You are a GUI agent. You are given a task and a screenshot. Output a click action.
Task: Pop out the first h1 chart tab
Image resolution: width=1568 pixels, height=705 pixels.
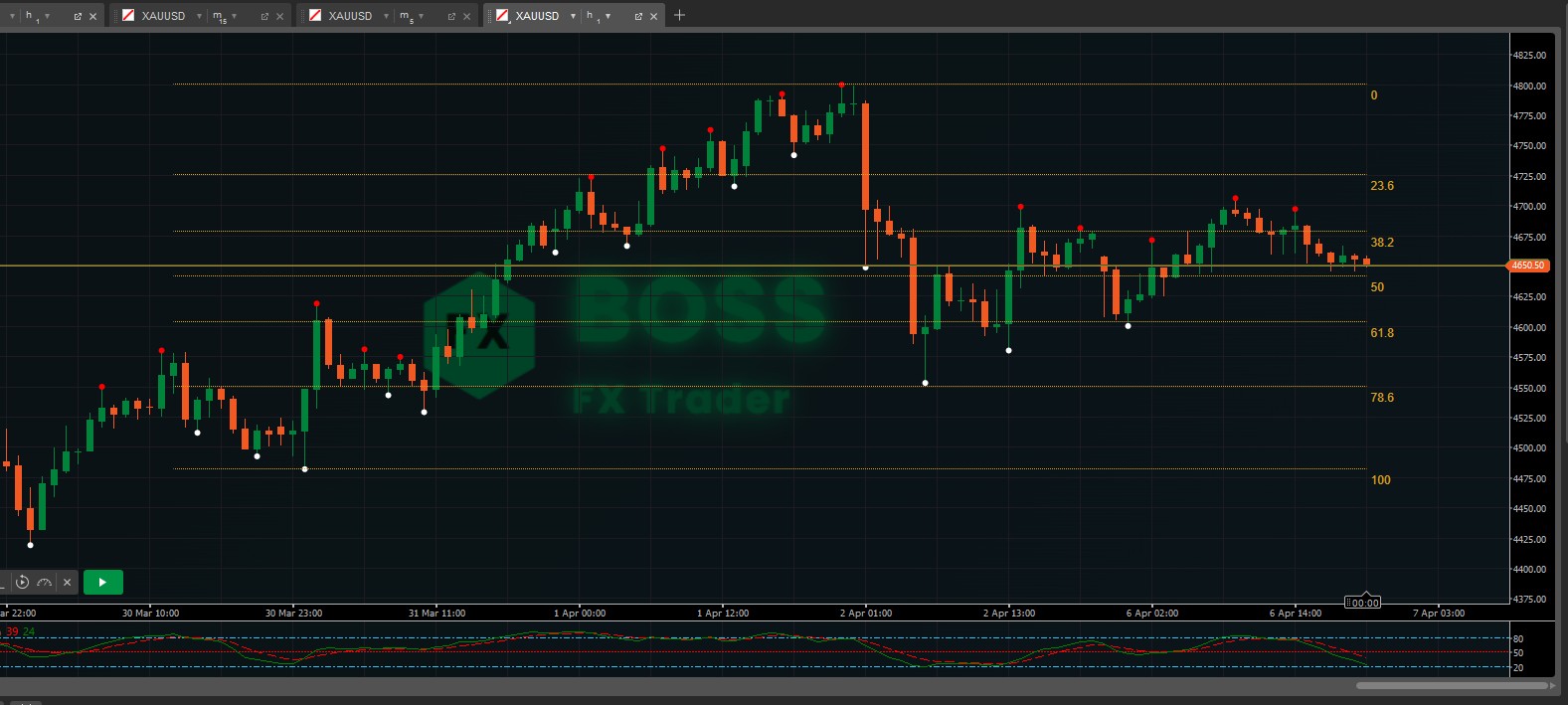click(x=78, y=16)
